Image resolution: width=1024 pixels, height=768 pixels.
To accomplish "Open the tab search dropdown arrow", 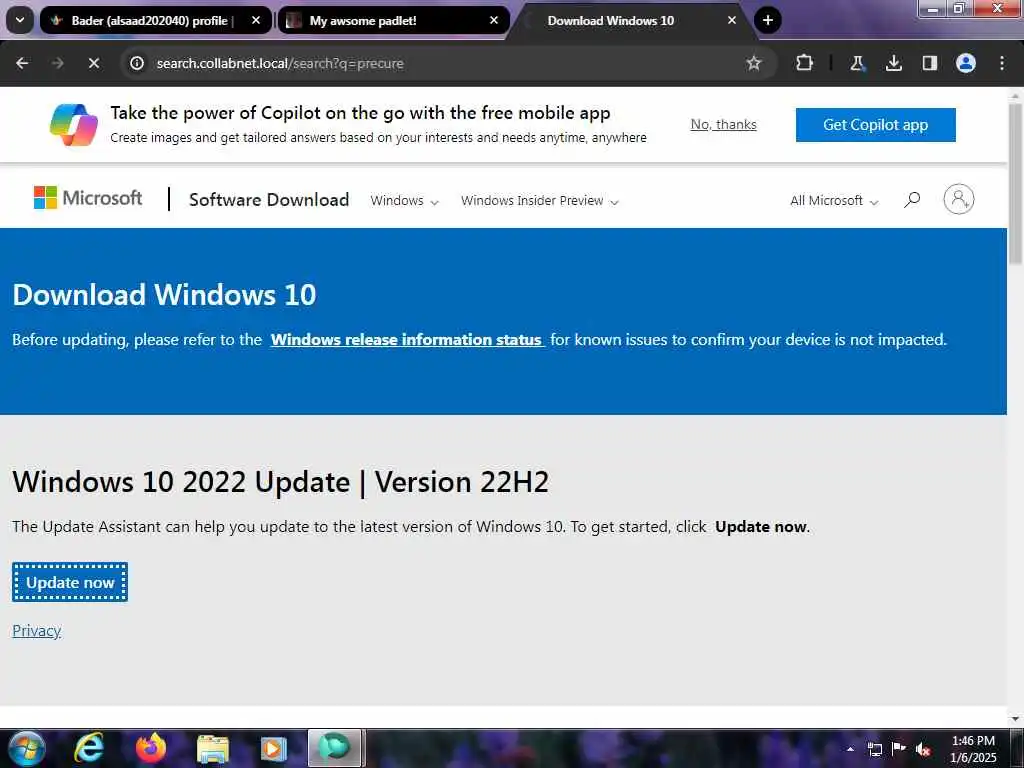I will [20, 20].
